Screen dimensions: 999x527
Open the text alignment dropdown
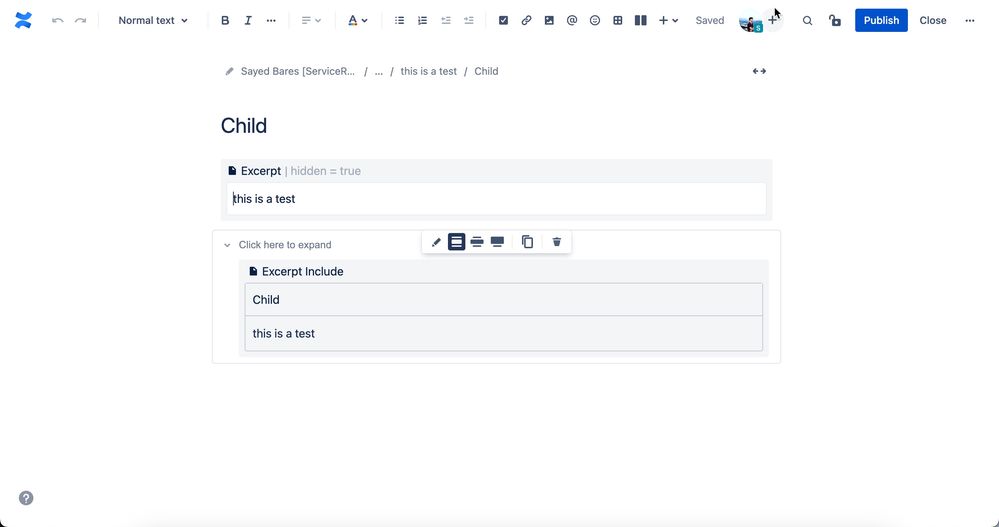click(x=311, y=20)
